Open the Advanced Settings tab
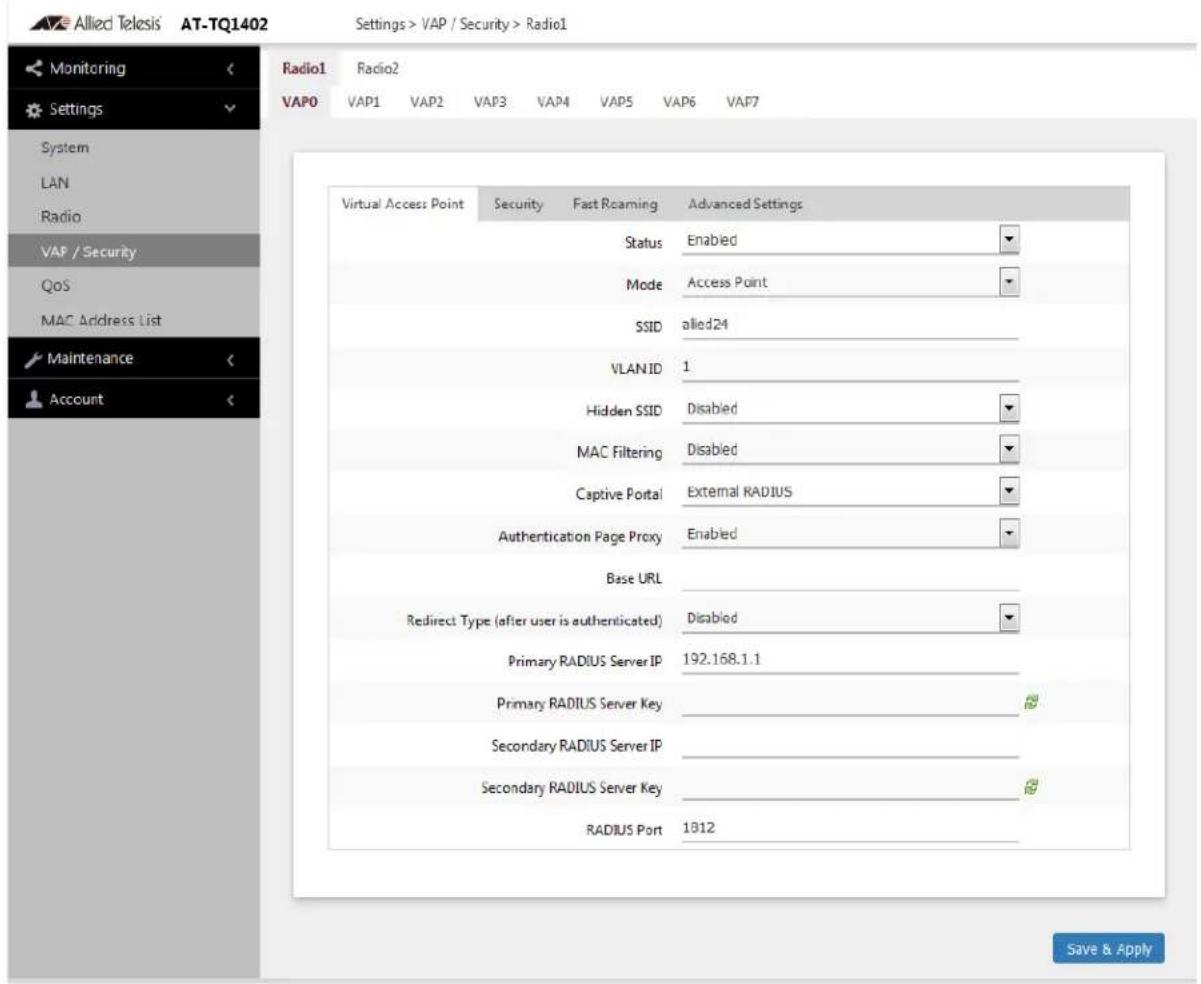Screen dimensions: 1201x984 747,204
